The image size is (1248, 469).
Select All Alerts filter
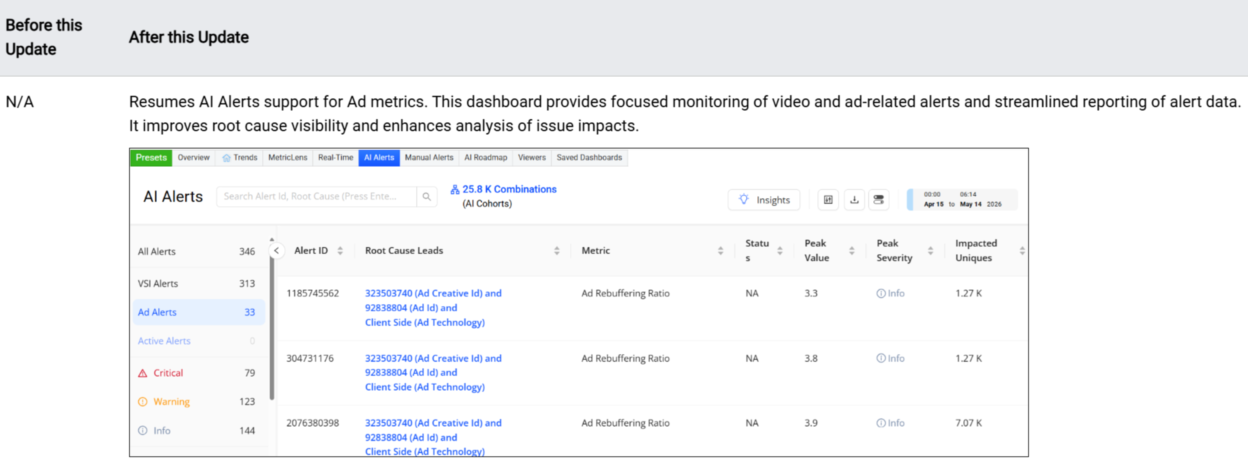pyautogui.click(x=197, y=252)
